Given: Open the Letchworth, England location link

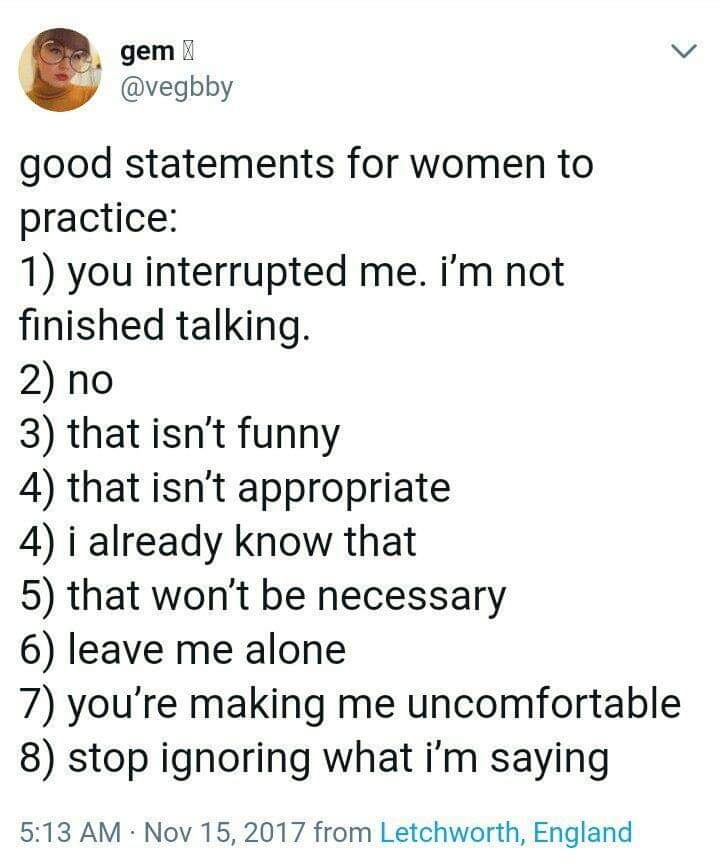Looking at the screenshot, I should [506, 832].
